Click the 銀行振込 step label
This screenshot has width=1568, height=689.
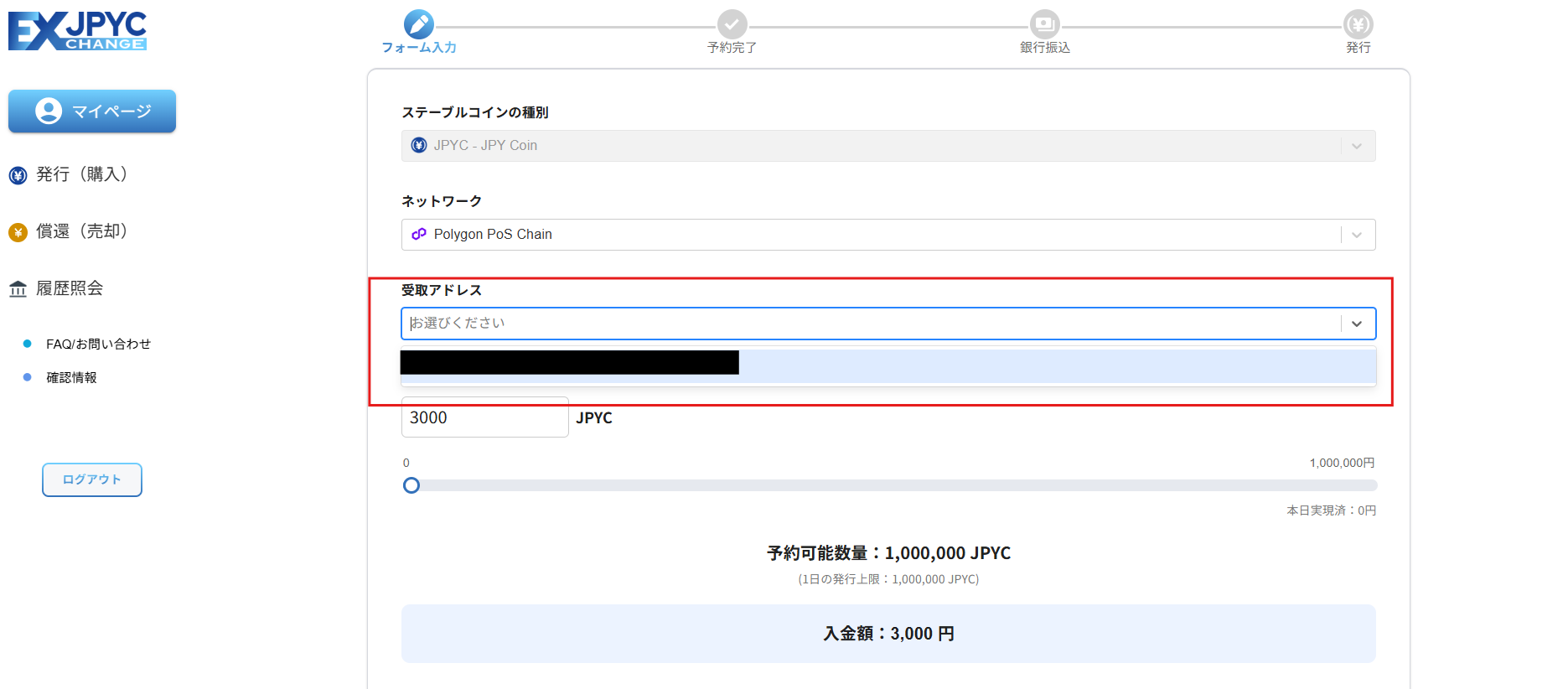(1045, 48)
